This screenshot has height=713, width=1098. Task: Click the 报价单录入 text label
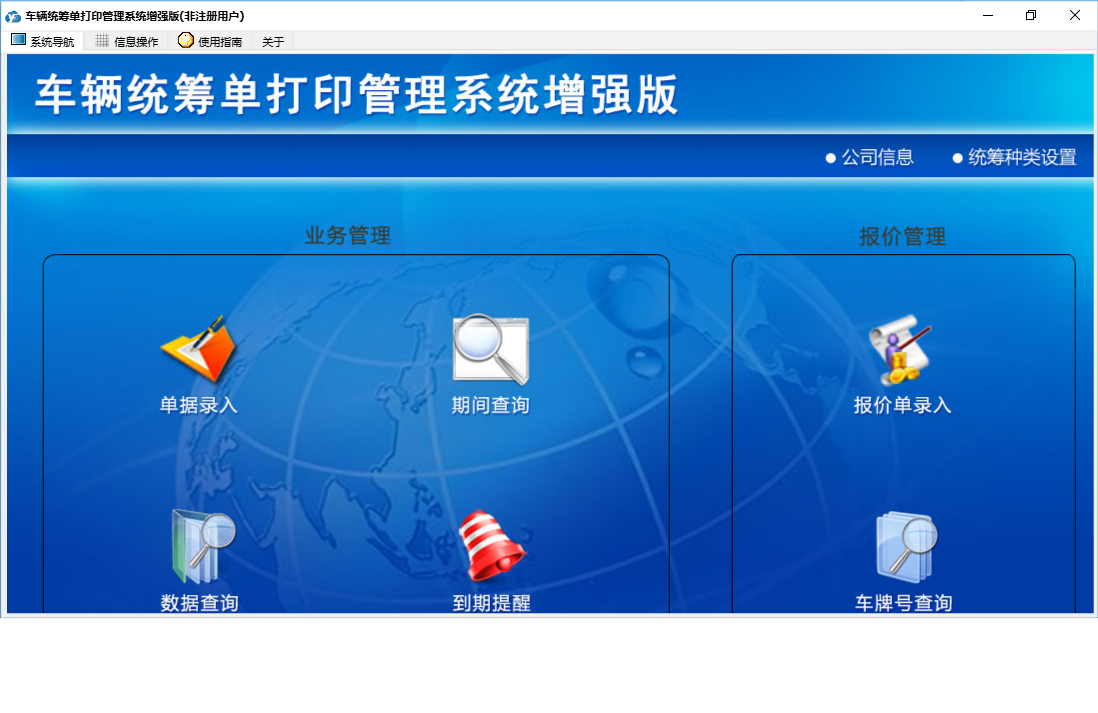903,405
